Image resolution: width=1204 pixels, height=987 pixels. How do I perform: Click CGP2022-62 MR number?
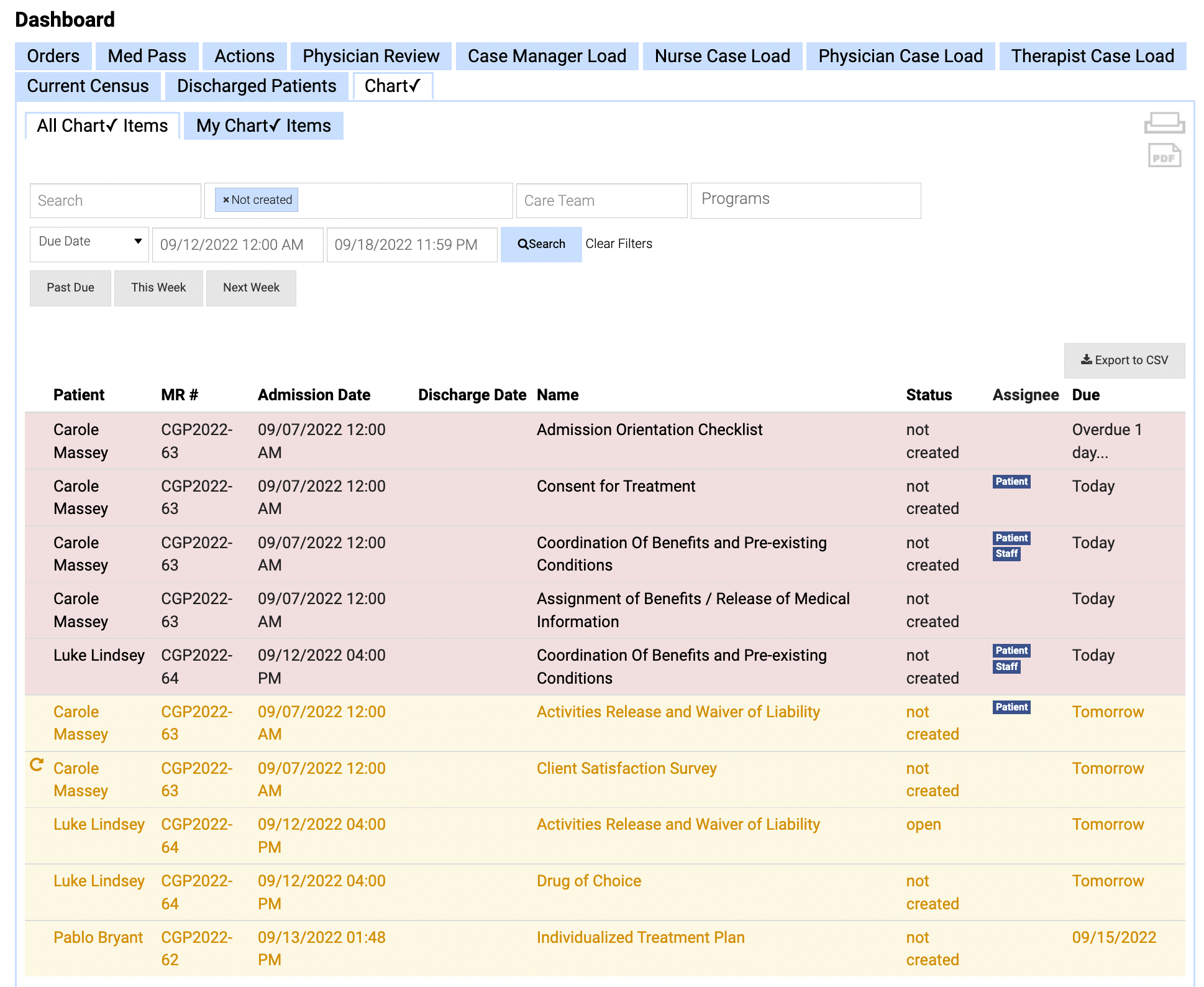coord(196,948)
